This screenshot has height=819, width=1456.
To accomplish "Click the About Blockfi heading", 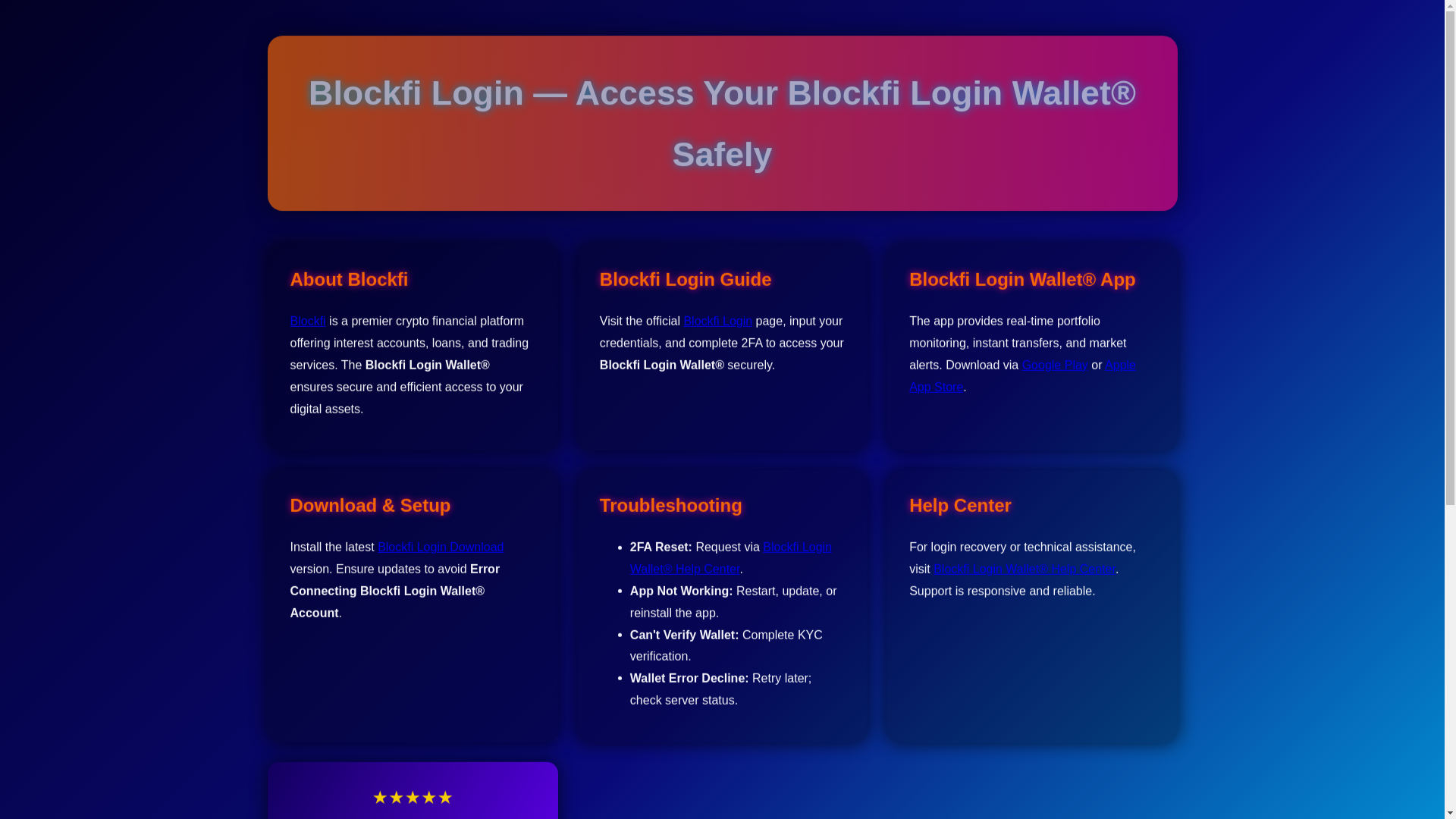I will 349,279.
